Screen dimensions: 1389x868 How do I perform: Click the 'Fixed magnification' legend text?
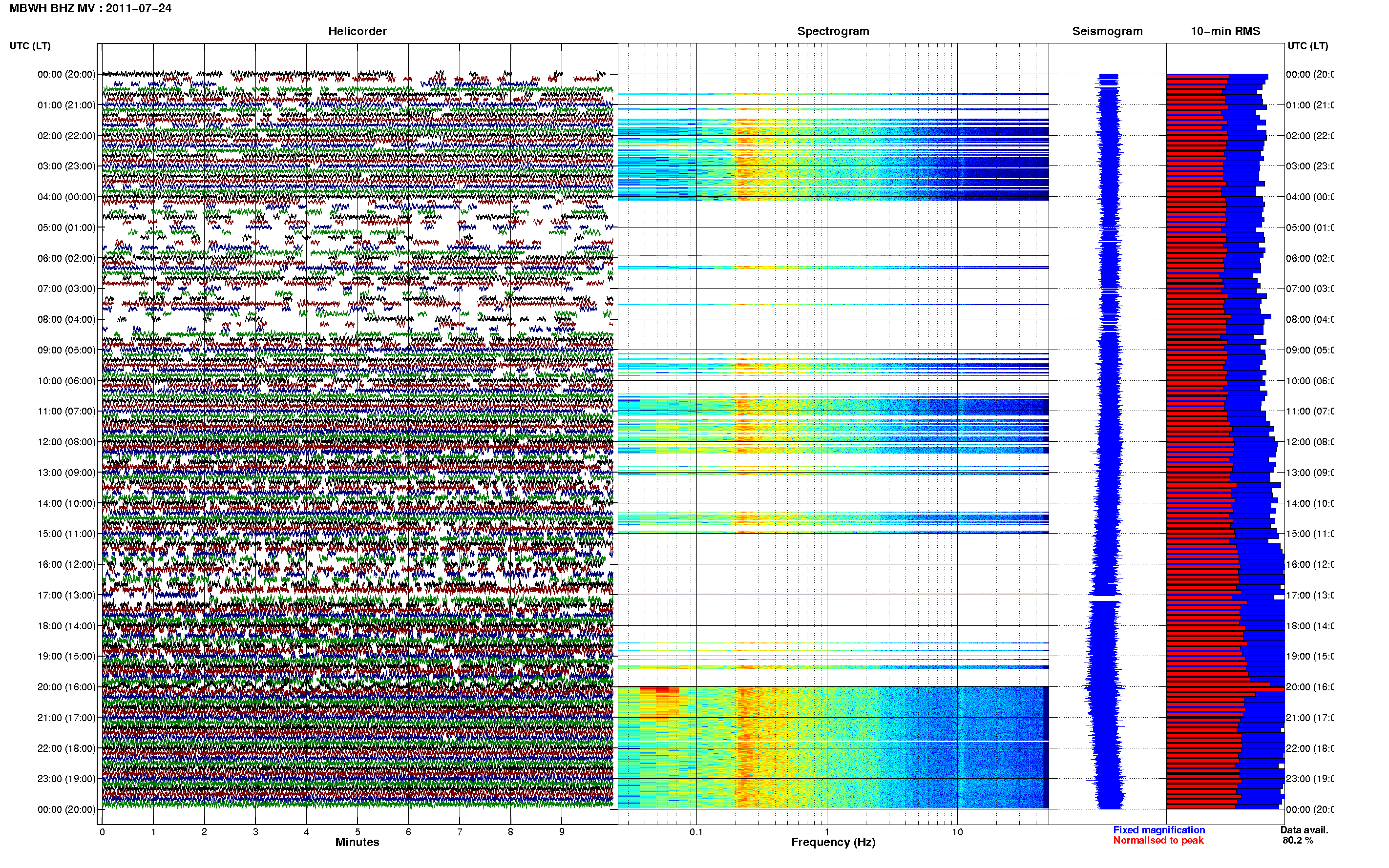click(1159, 830)
